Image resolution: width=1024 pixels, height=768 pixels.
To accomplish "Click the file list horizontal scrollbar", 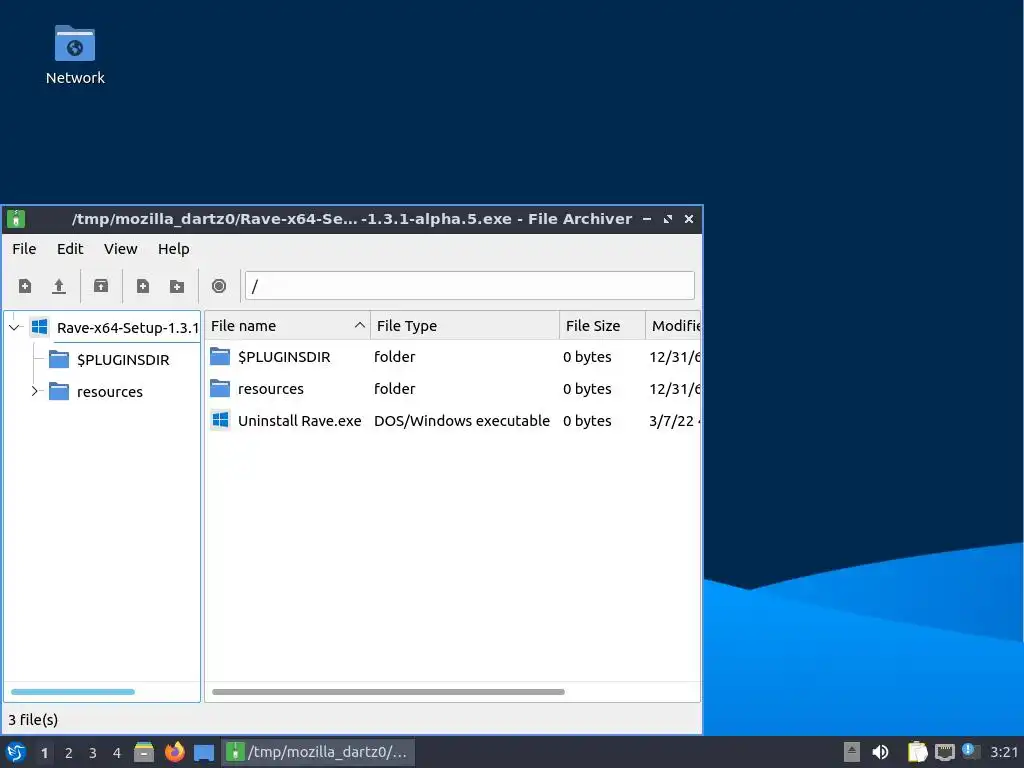I will [388, 692].
